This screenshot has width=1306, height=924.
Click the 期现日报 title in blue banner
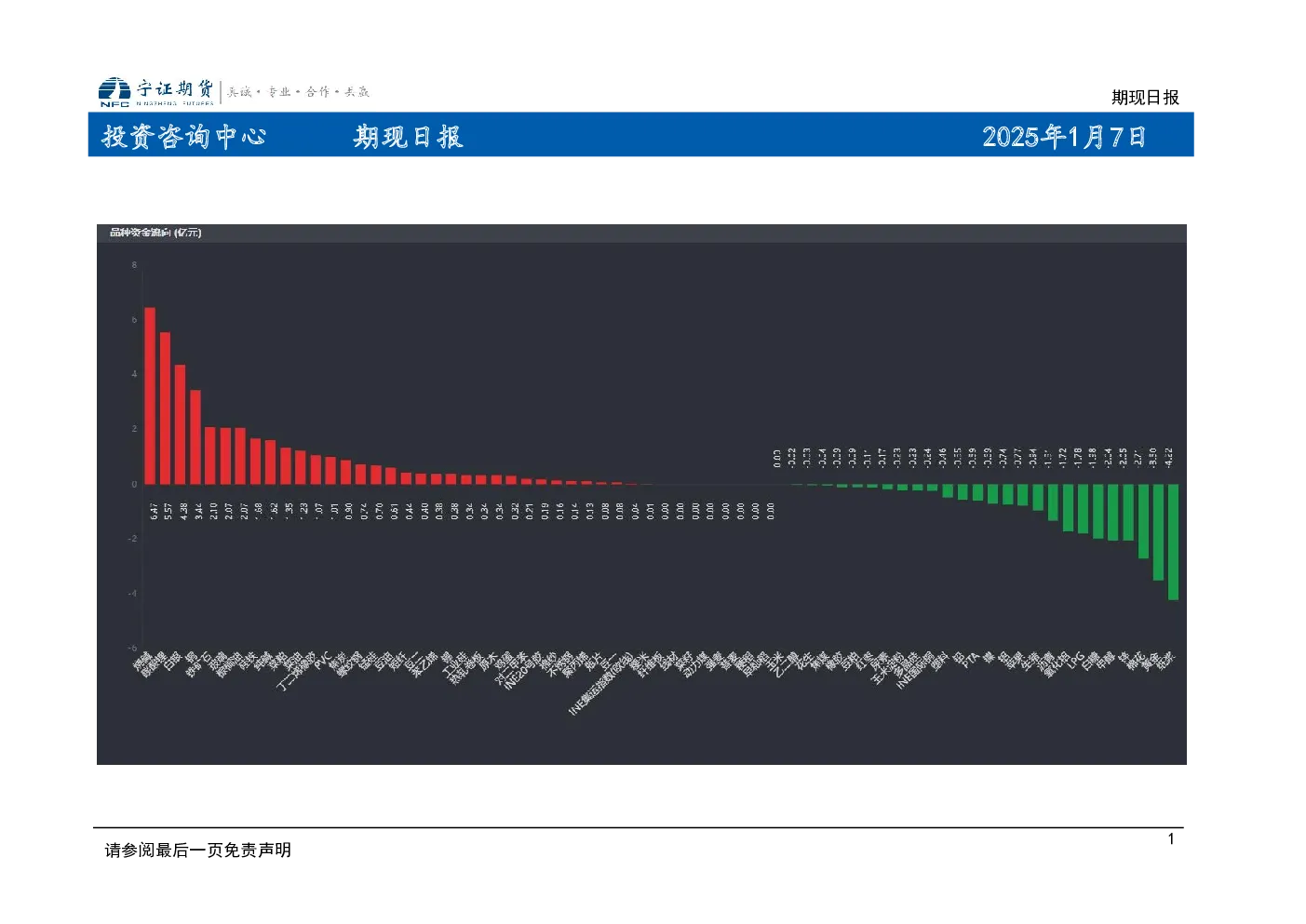[408, 137]
